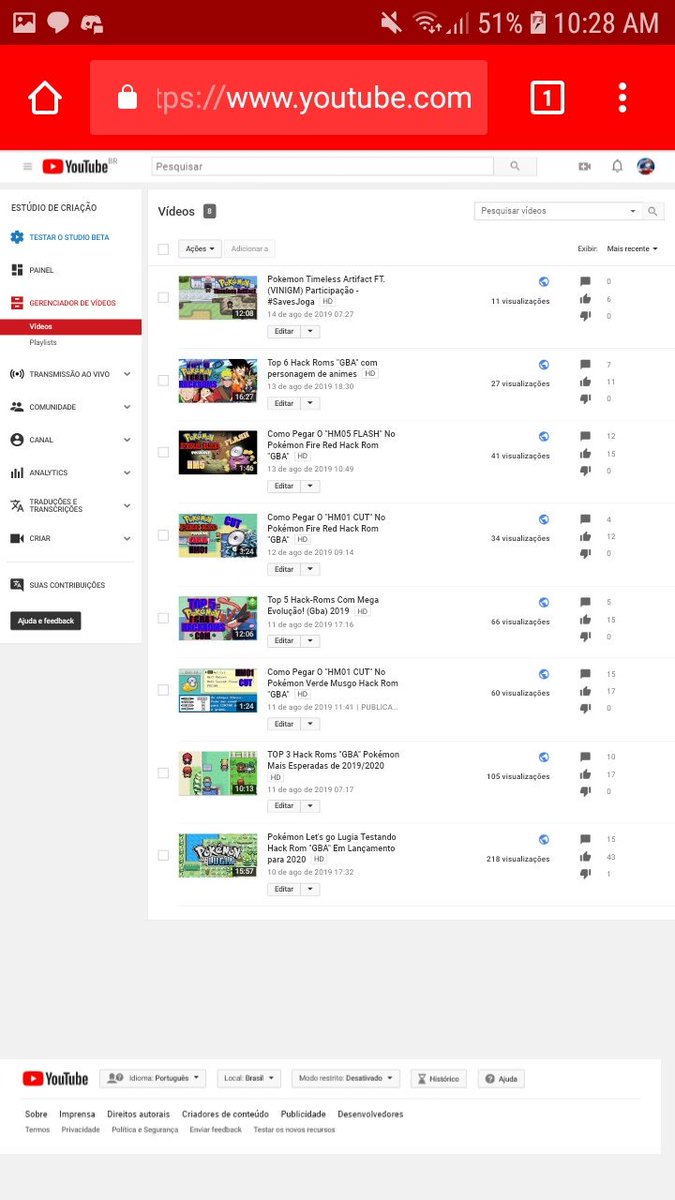Viewport: 675px width, 1200px height.
Task: Check the Pokemon Timeless Artifact video checkbox
Action: (163, 297)
